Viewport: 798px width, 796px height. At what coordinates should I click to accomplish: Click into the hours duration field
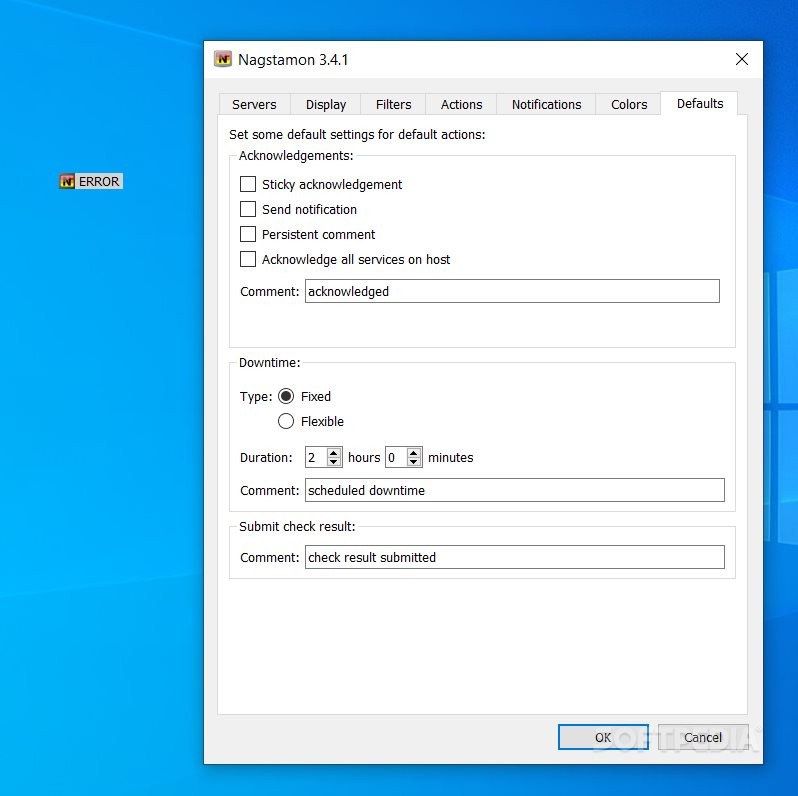click(316, 457)
